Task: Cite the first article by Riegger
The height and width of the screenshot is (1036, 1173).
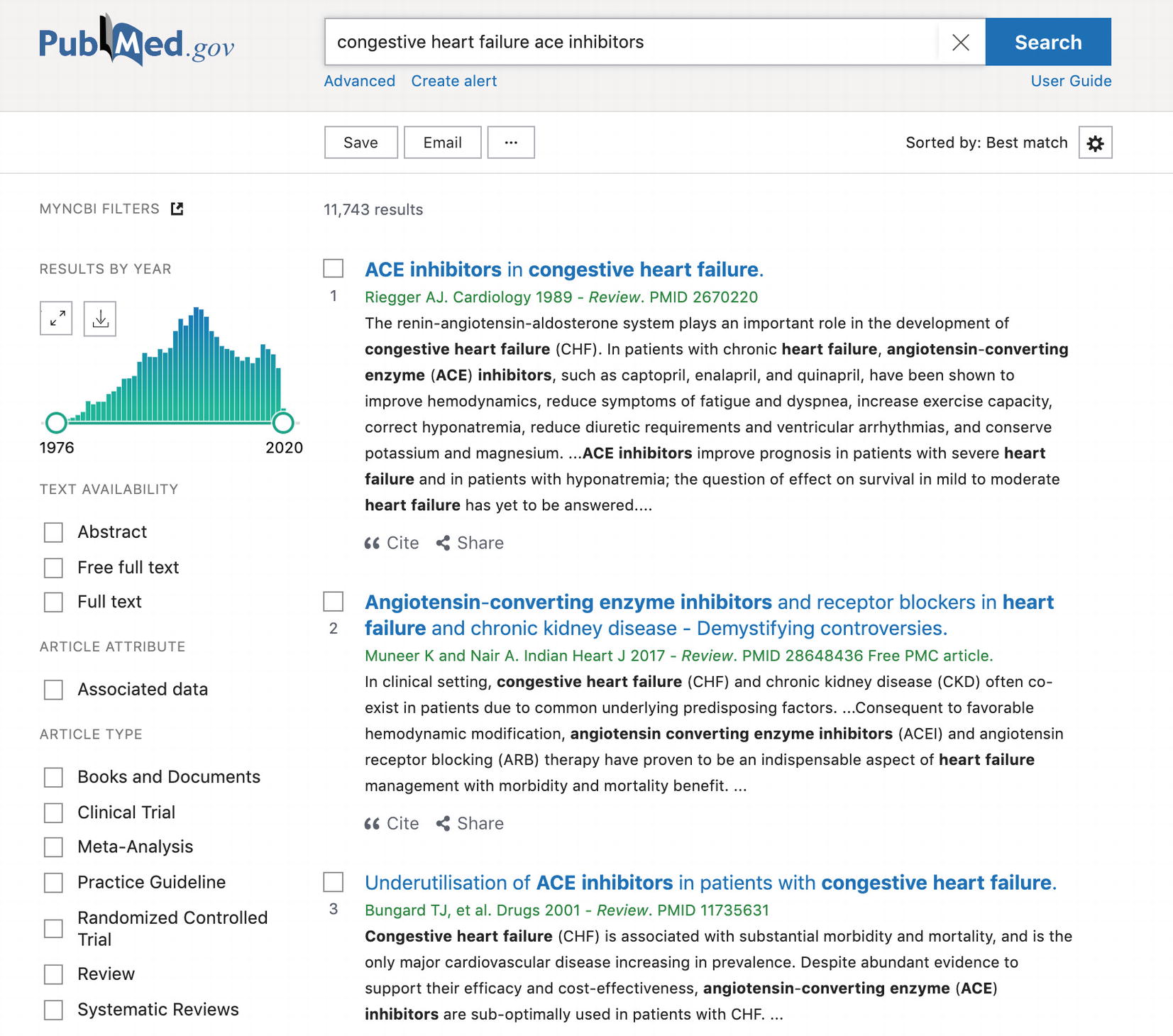Action: click(x=392, y=543)
